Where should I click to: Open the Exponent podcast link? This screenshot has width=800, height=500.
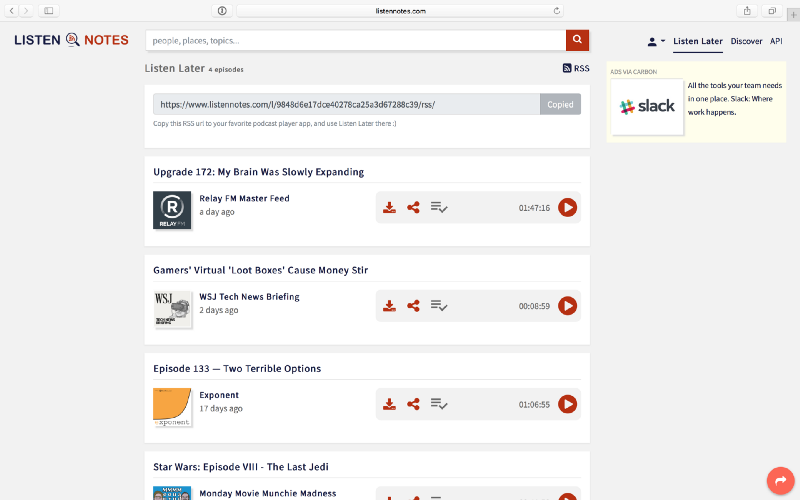(219, 395)
